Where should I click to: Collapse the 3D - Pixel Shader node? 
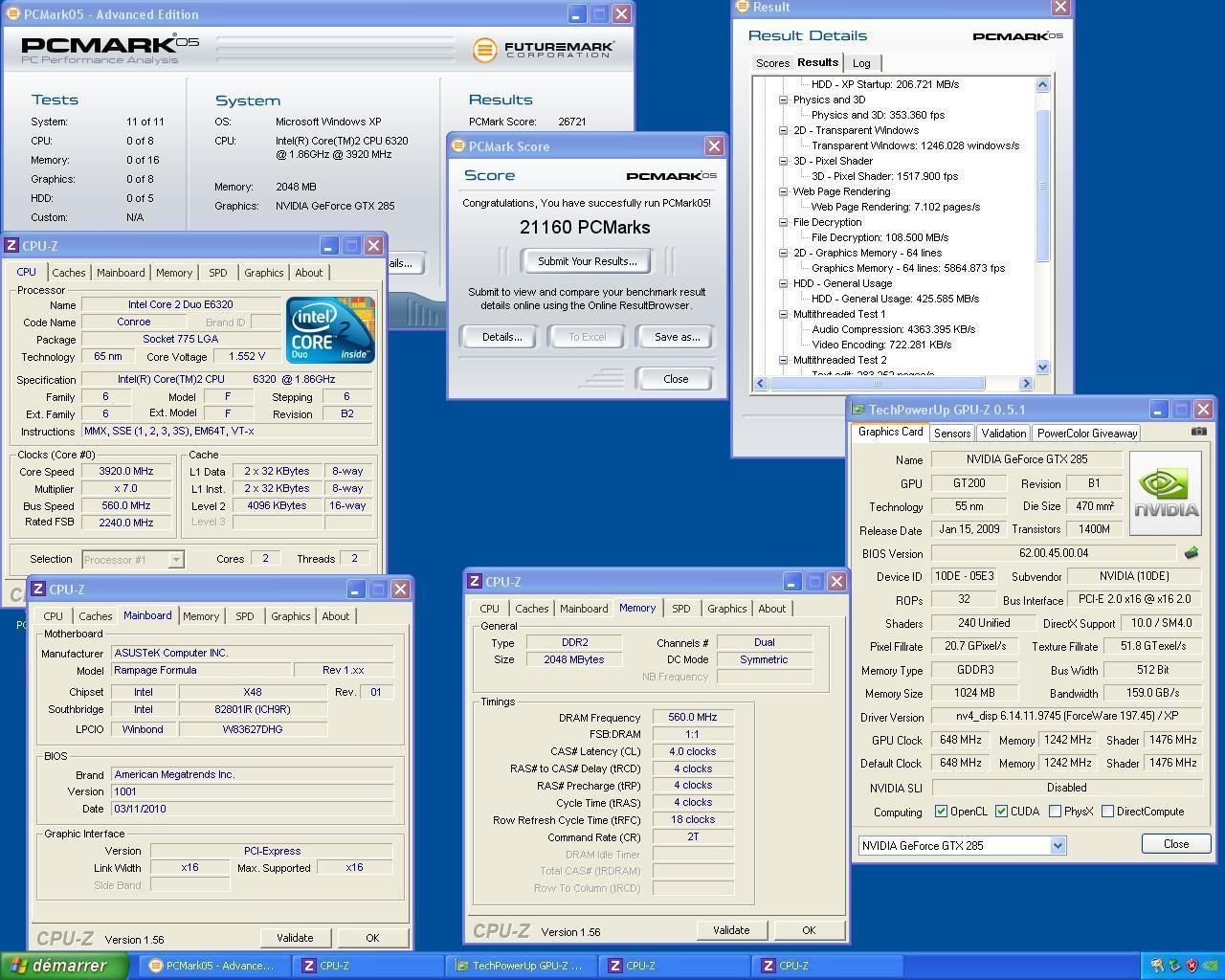click(x=783, y=161)
